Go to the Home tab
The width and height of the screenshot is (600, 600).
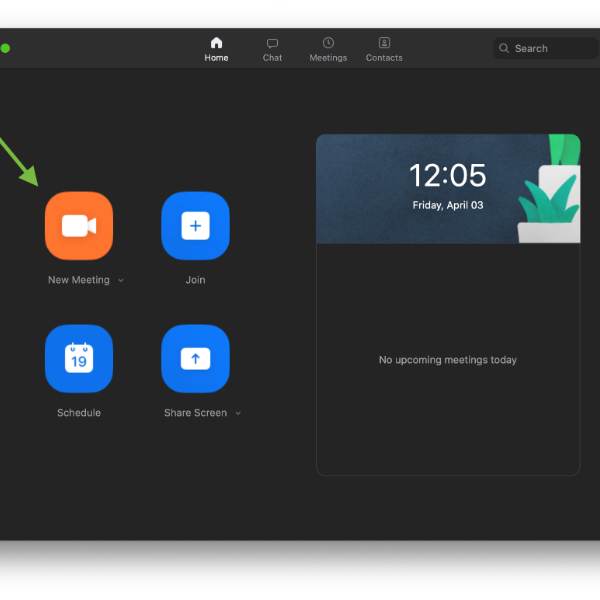click(x=216, y=49)
